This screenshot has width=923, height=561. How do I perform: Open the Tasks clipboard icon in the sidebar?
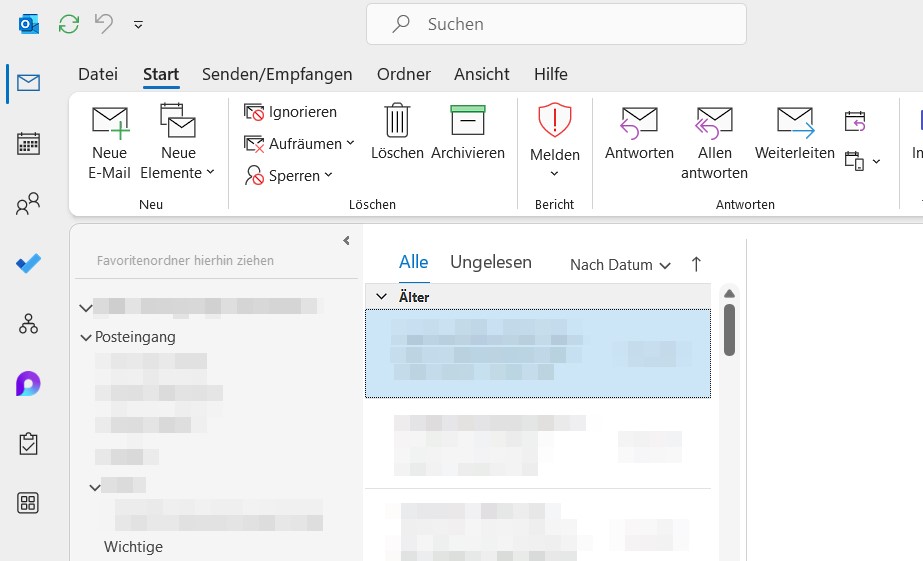pyautogui.click(x=28, y=444)
